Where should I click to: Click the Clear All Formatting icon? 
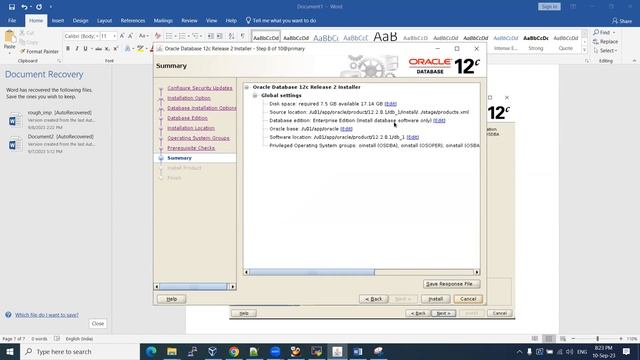158,36
